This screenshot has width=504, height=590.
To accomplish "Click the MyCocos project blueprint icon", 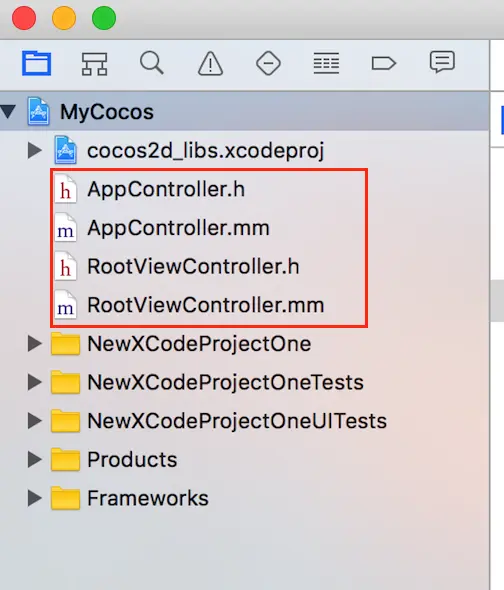I will click(x=38, y=111).
